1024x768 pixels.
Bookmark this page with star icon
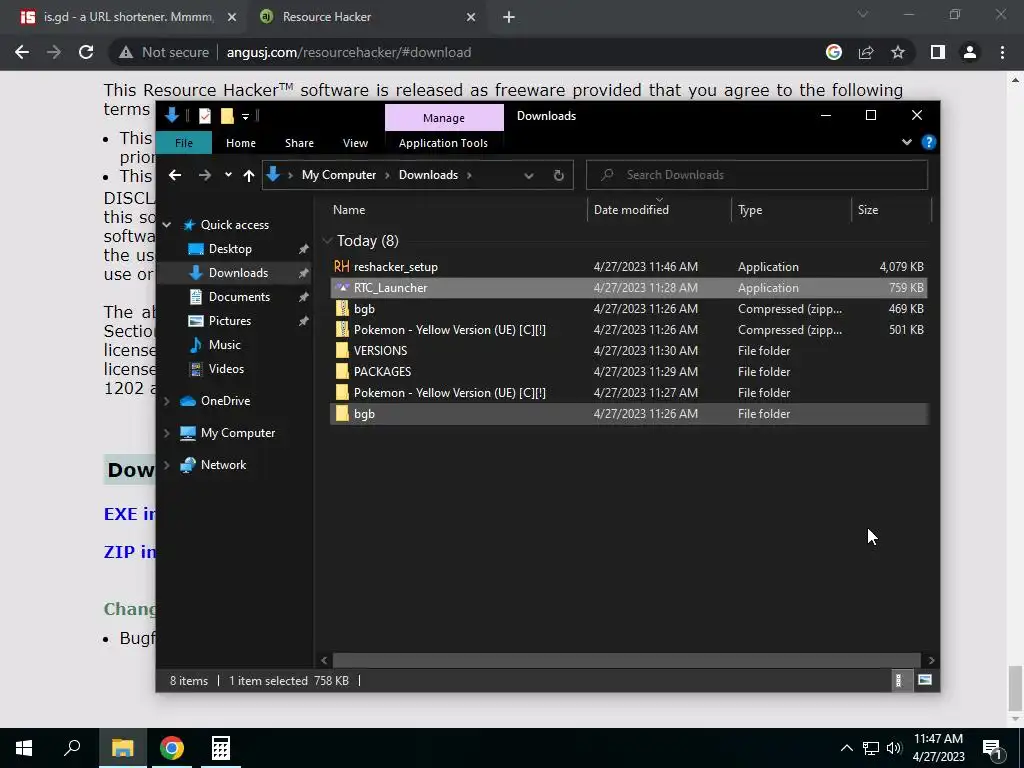coord(898,52)
